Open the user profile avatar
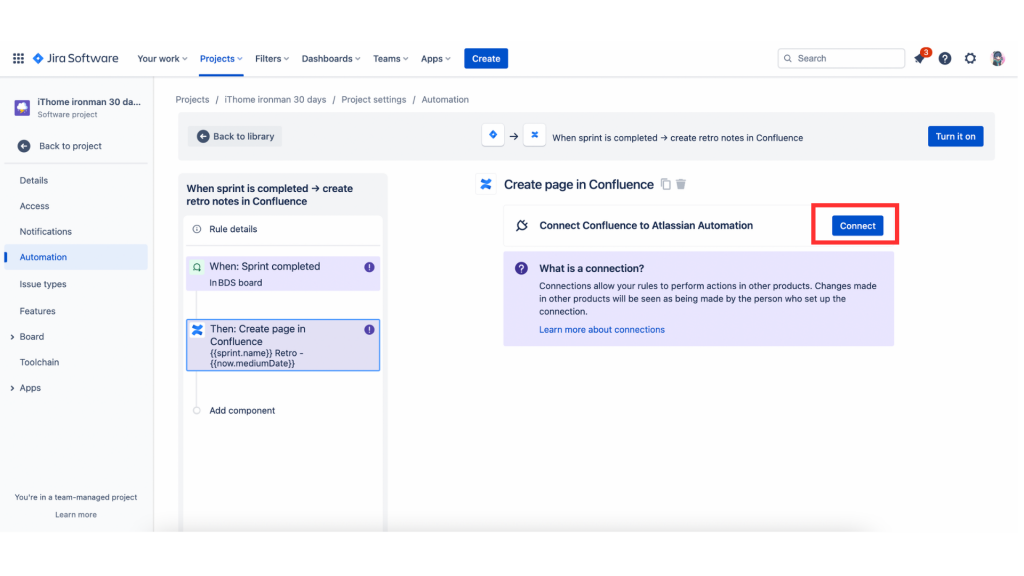This screenshot has width=1024, height=576. coord(997,59)
